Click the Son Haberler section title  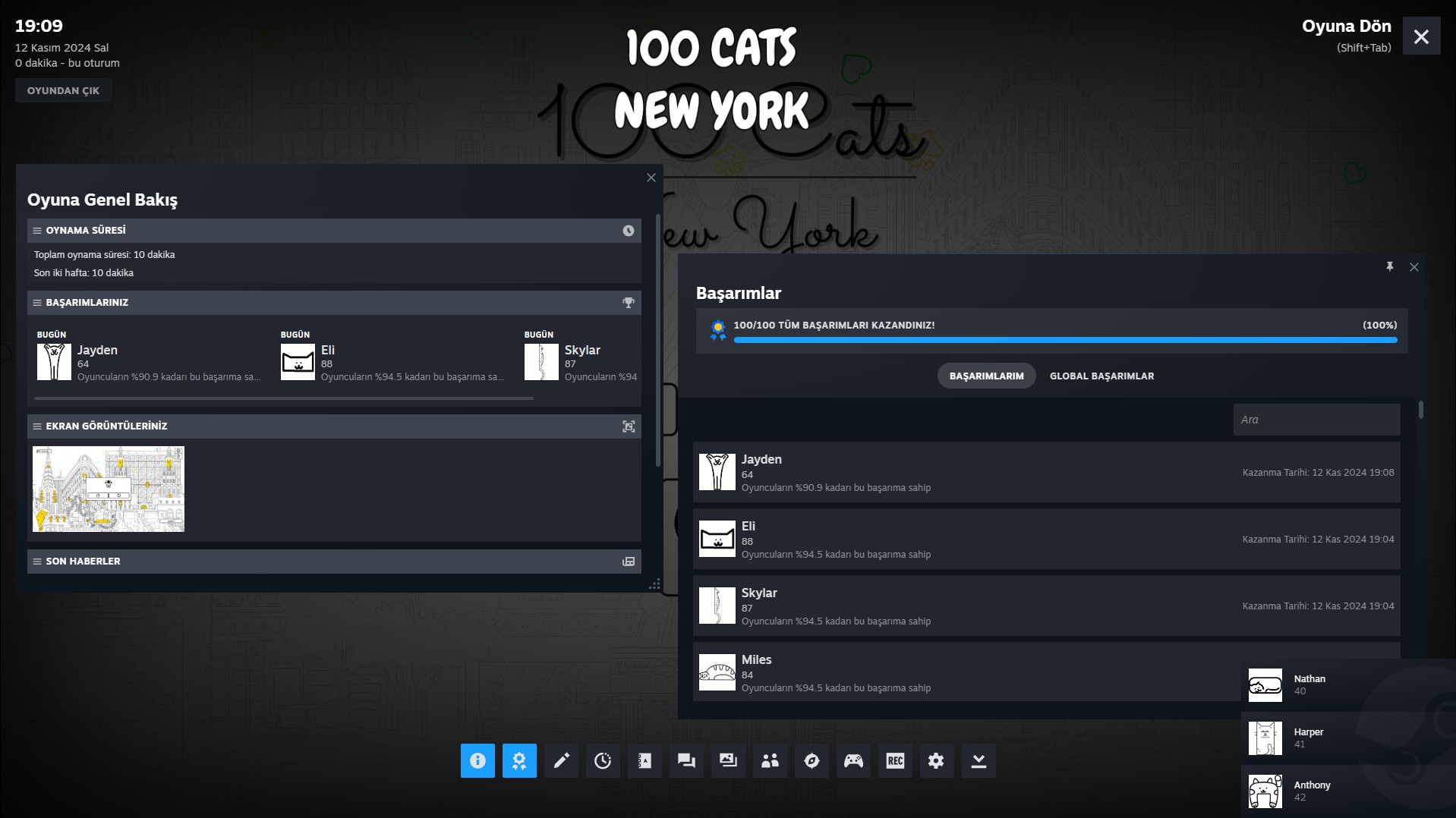pos(83,562)
